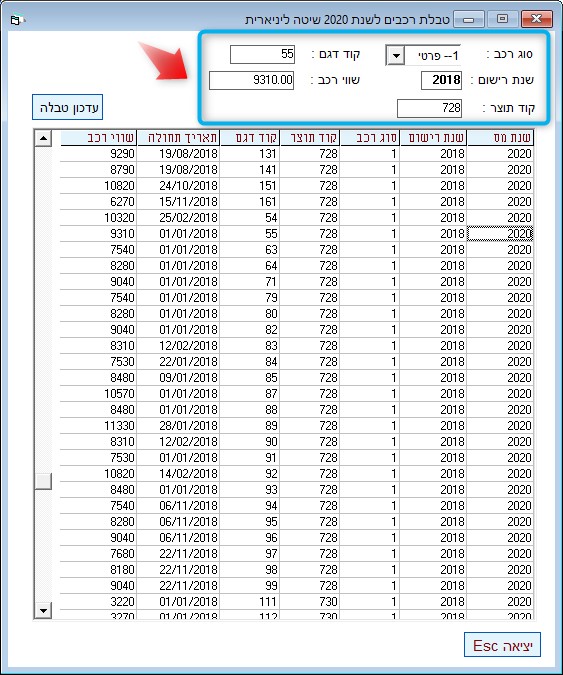Select date cell 15/11/2018
Viewport: 563px width, 675px height.
(x=178, y=201)
